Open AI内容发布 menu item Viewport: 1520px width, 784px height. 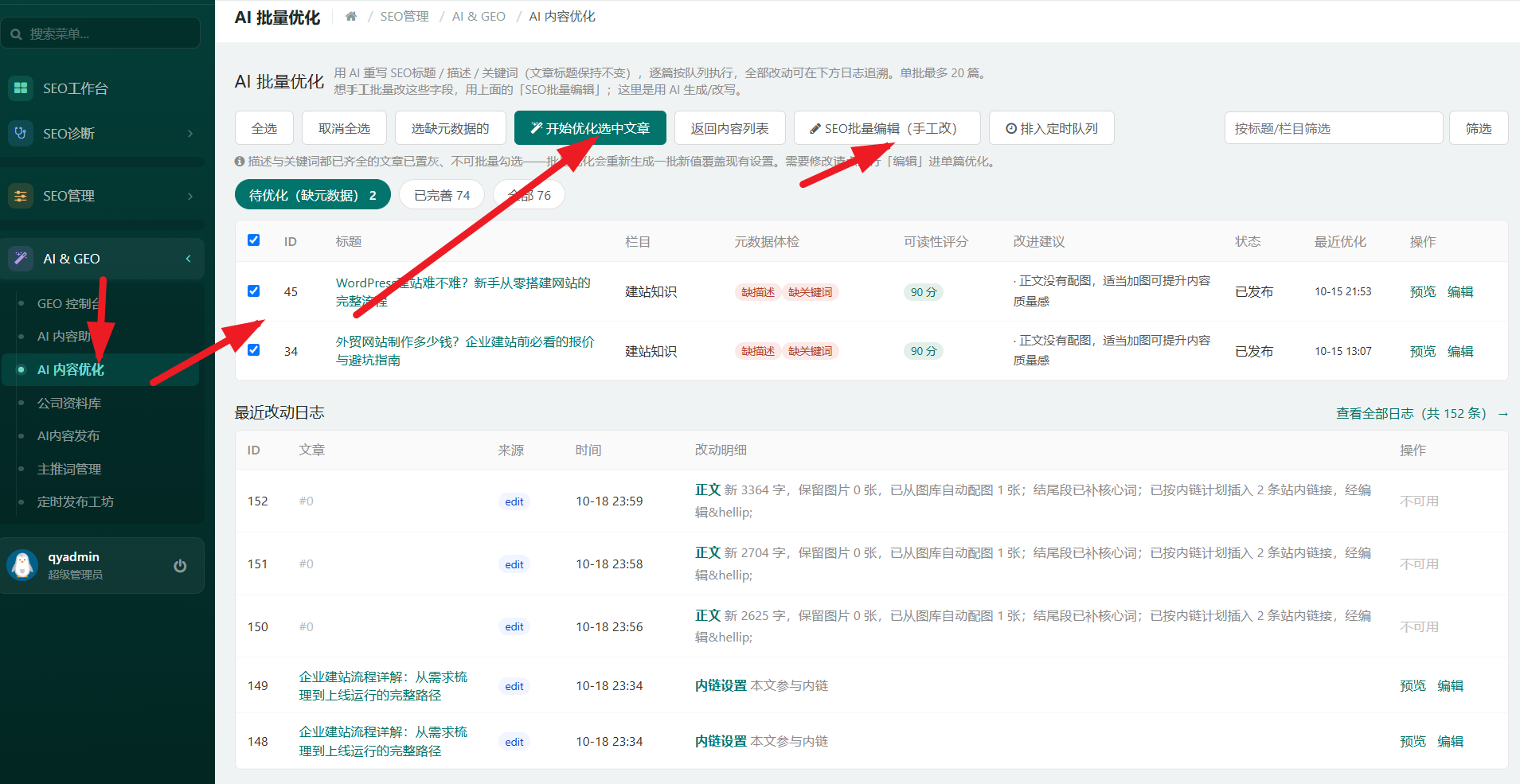68,435
